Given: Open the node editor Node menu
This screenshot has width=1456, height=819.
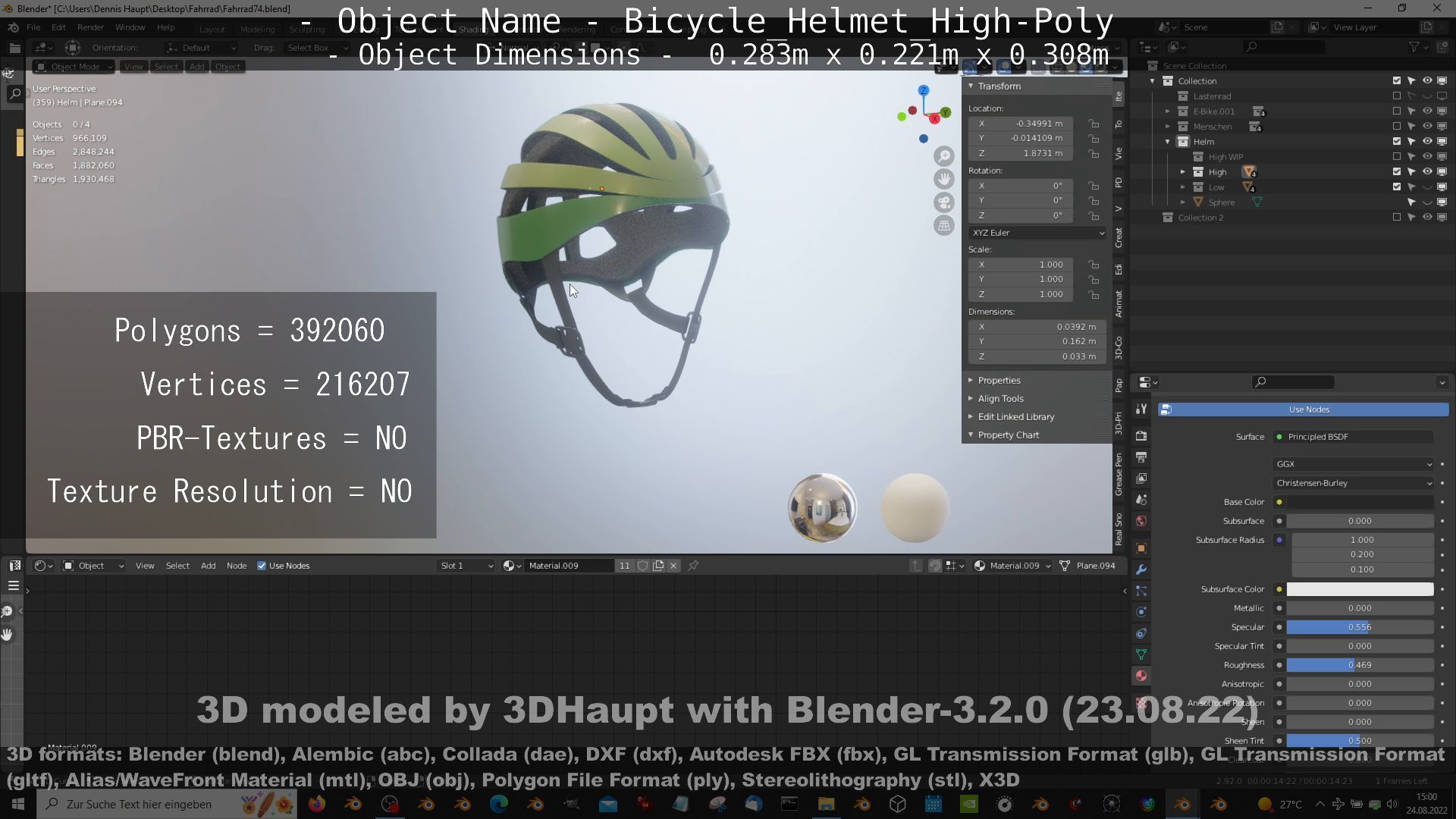Looking at the screenshot, I should tap(237, 566).
